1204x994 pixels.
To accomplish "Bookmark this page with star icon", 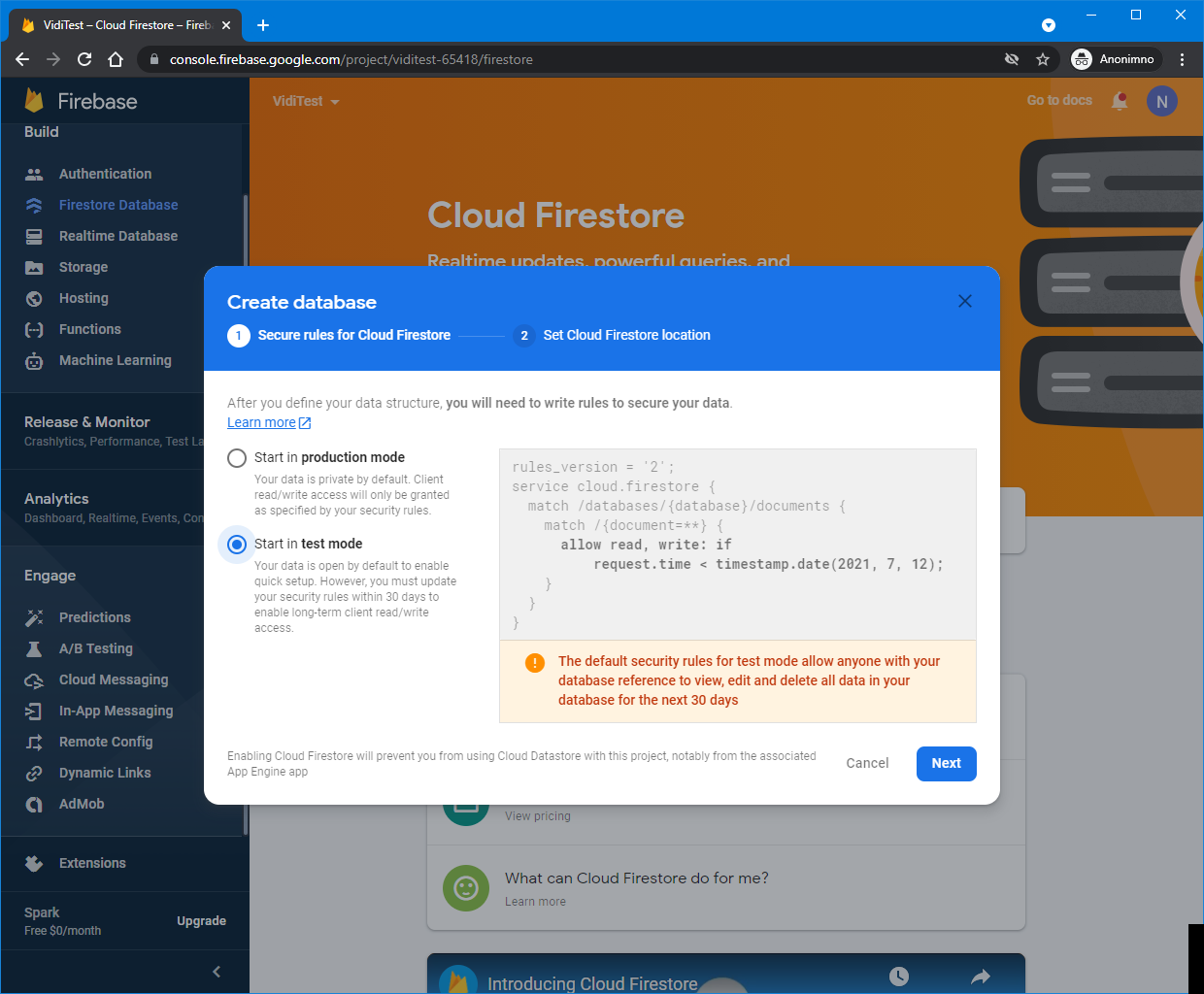I will pyautogui.click(x=1043, y=59).
